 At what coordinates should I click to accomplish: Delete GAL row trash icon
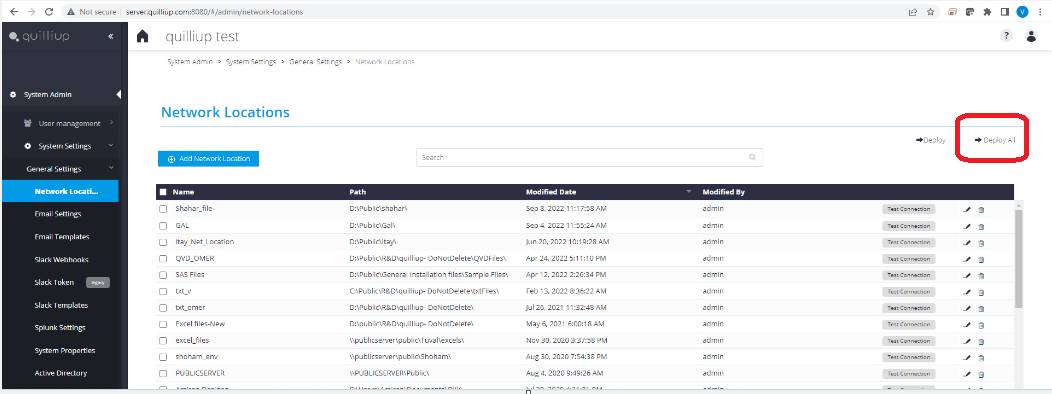click(x=981, y=226)
